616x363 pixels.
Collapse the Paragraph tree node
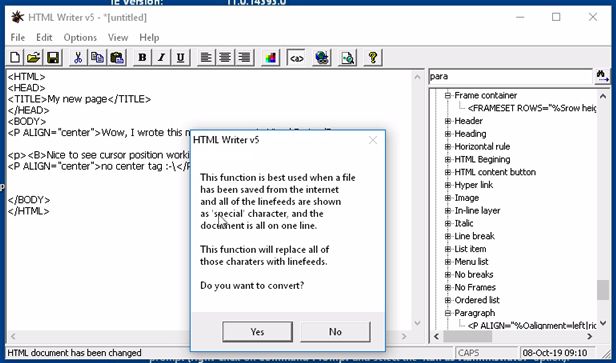[447, 313]
